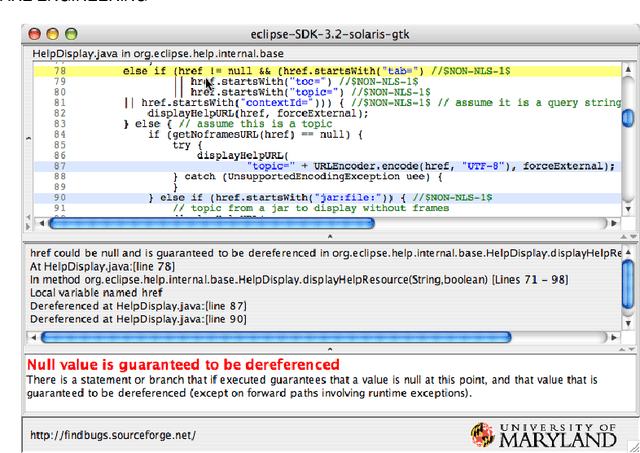Select line 91 'topic from a jar' comment
Viewport: 640px width, 453px height.
327,208
